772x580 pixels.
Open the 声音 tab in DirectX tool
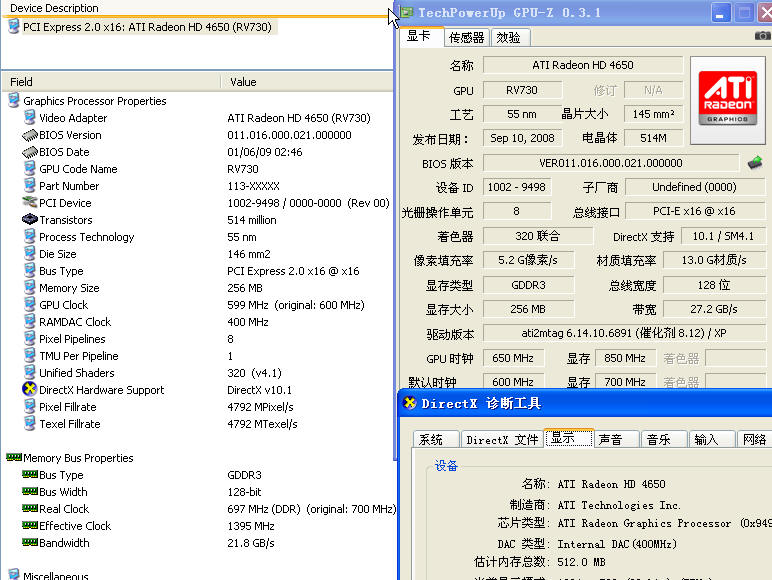[617, 439]
